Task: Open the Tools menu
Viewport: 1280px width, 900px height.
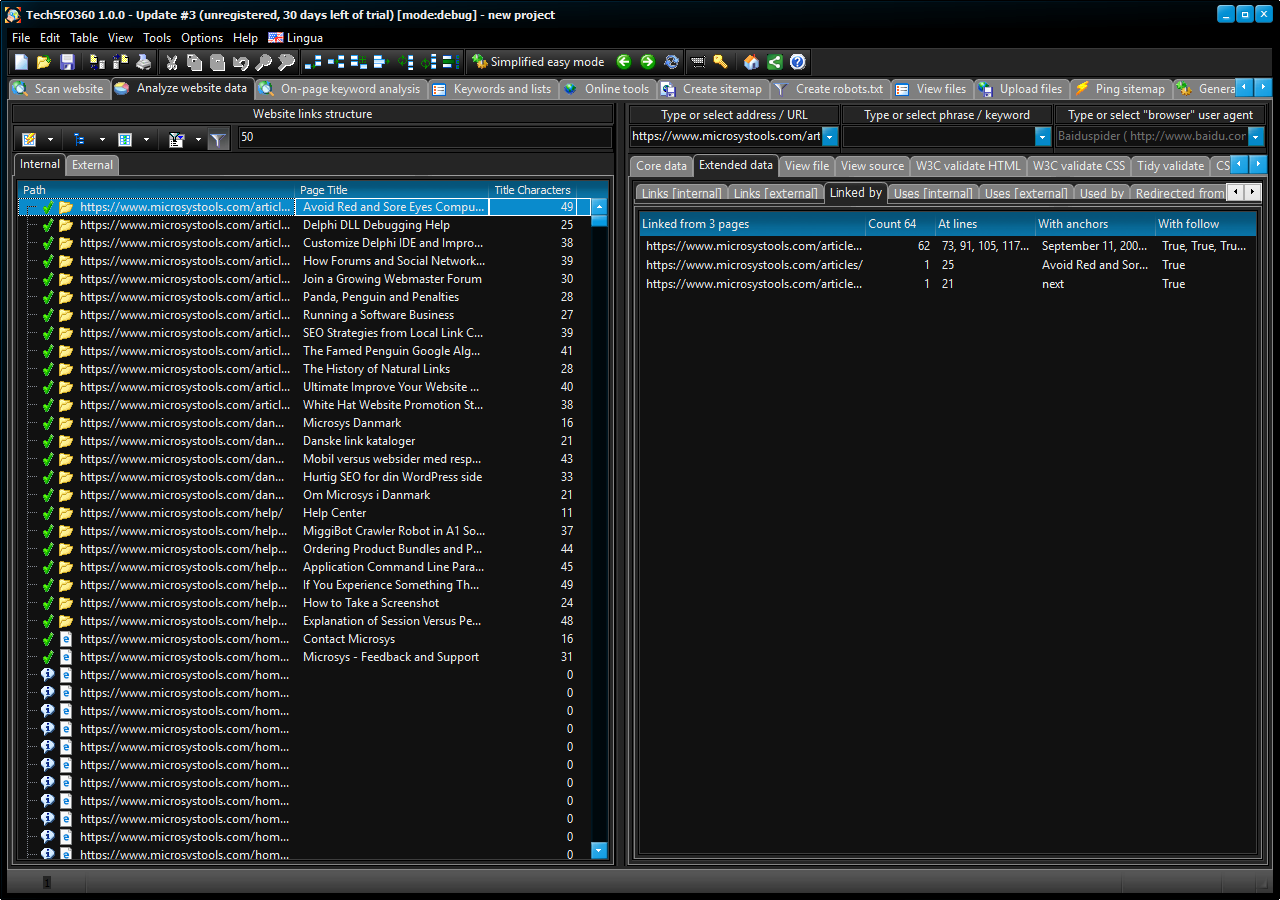Action: click(157, 38)
